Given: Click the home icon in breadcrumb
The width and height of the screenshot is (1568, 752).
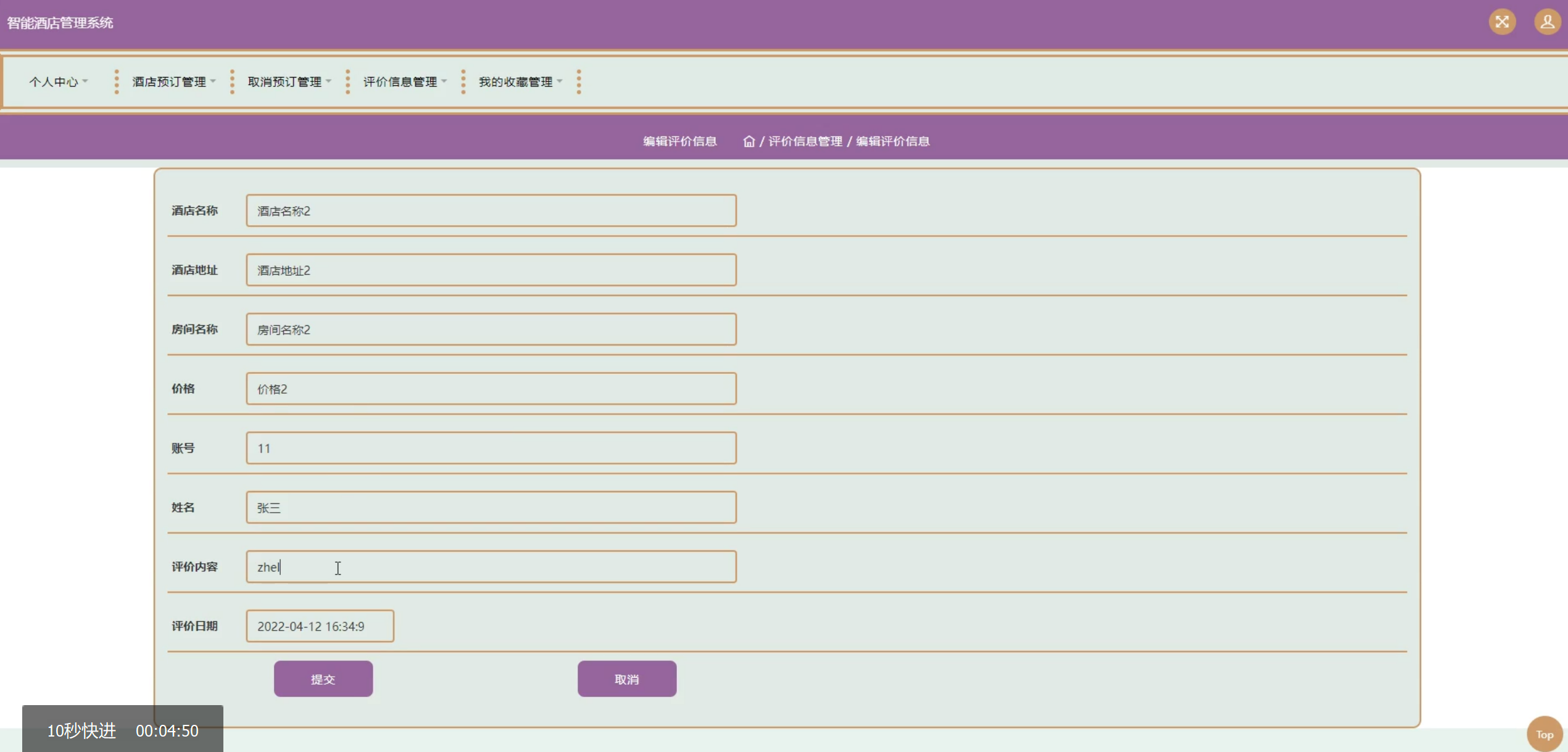Looking at the screenshot, I should [749, 141].
